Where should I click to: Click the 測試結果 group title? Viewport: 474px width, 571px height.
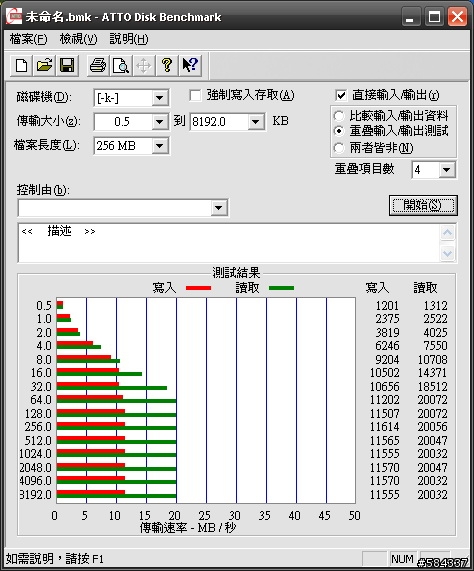pyautogui.click(x=236, y=273)
